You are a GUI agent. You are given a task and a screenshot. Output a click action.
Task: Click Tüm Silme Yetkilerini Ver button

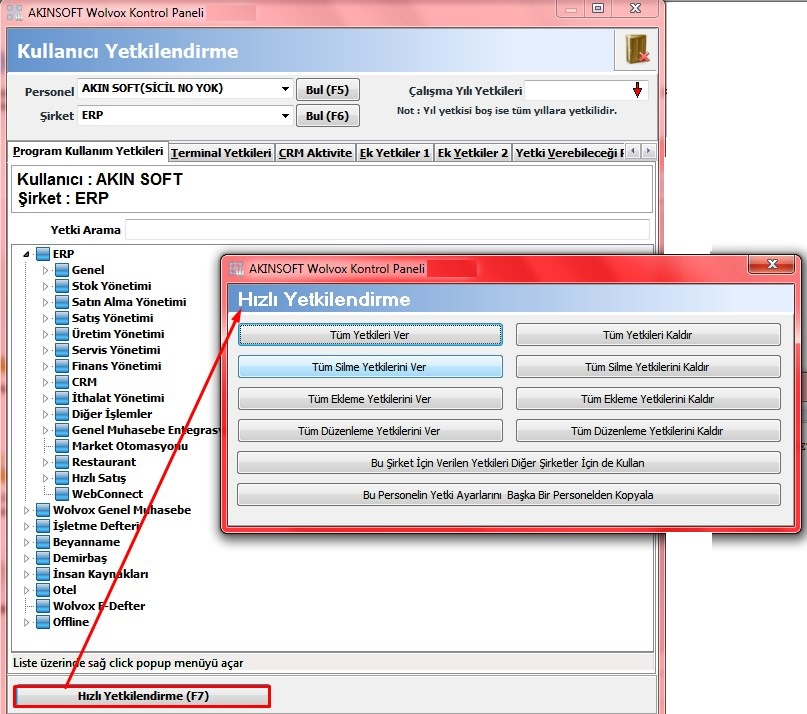click(370, 367)
